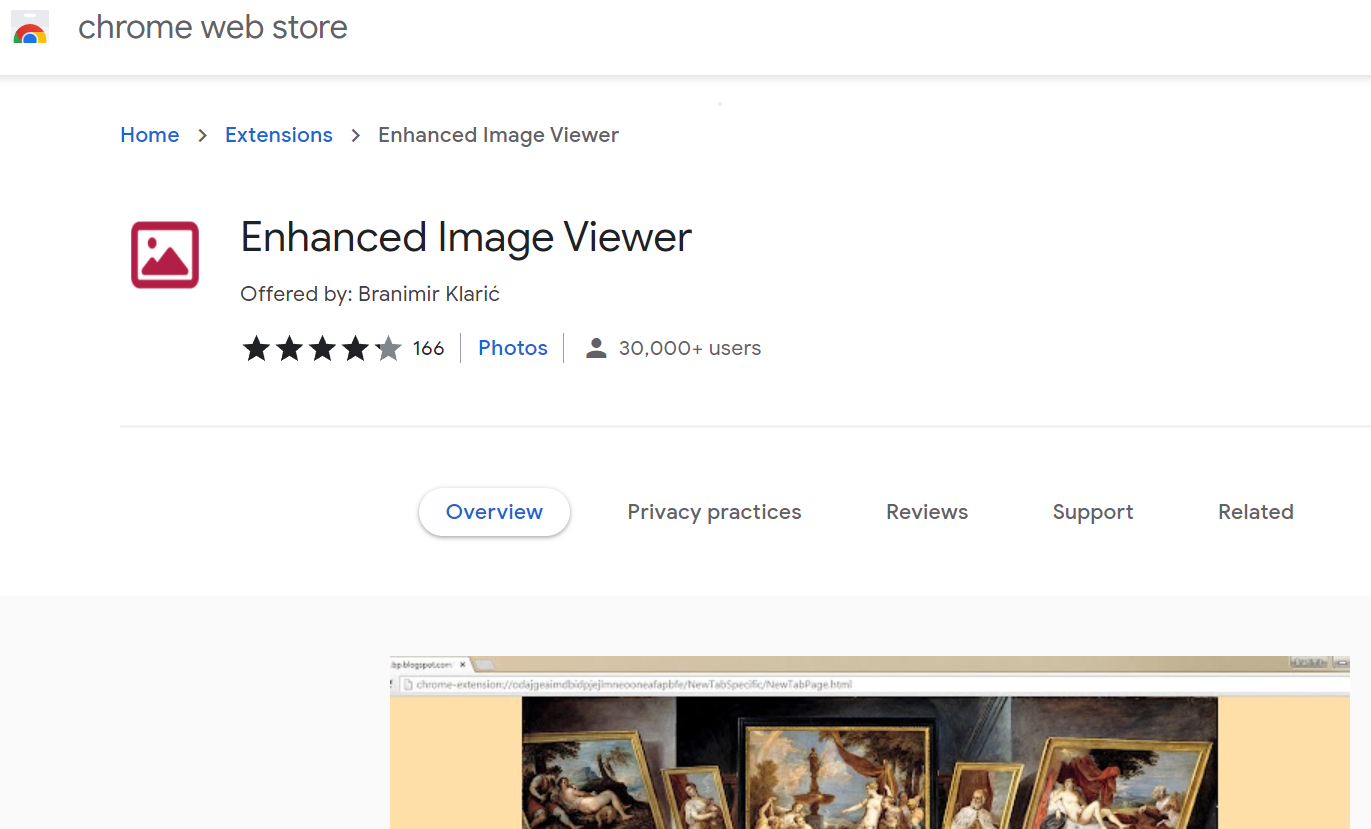Click the Chrome Web Store rainbow logo

coord(30,28)
